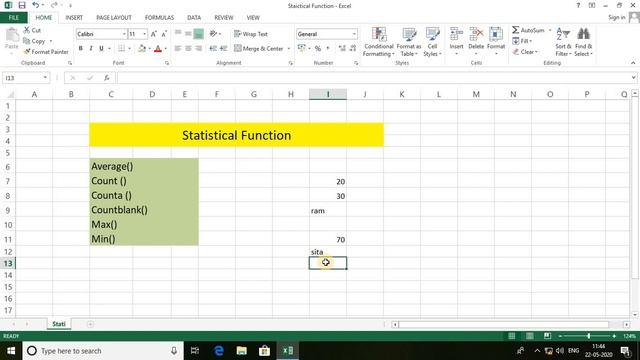The image size is (640, 360).
Task: Open Format as Table gallery
Action: [409, 42]
